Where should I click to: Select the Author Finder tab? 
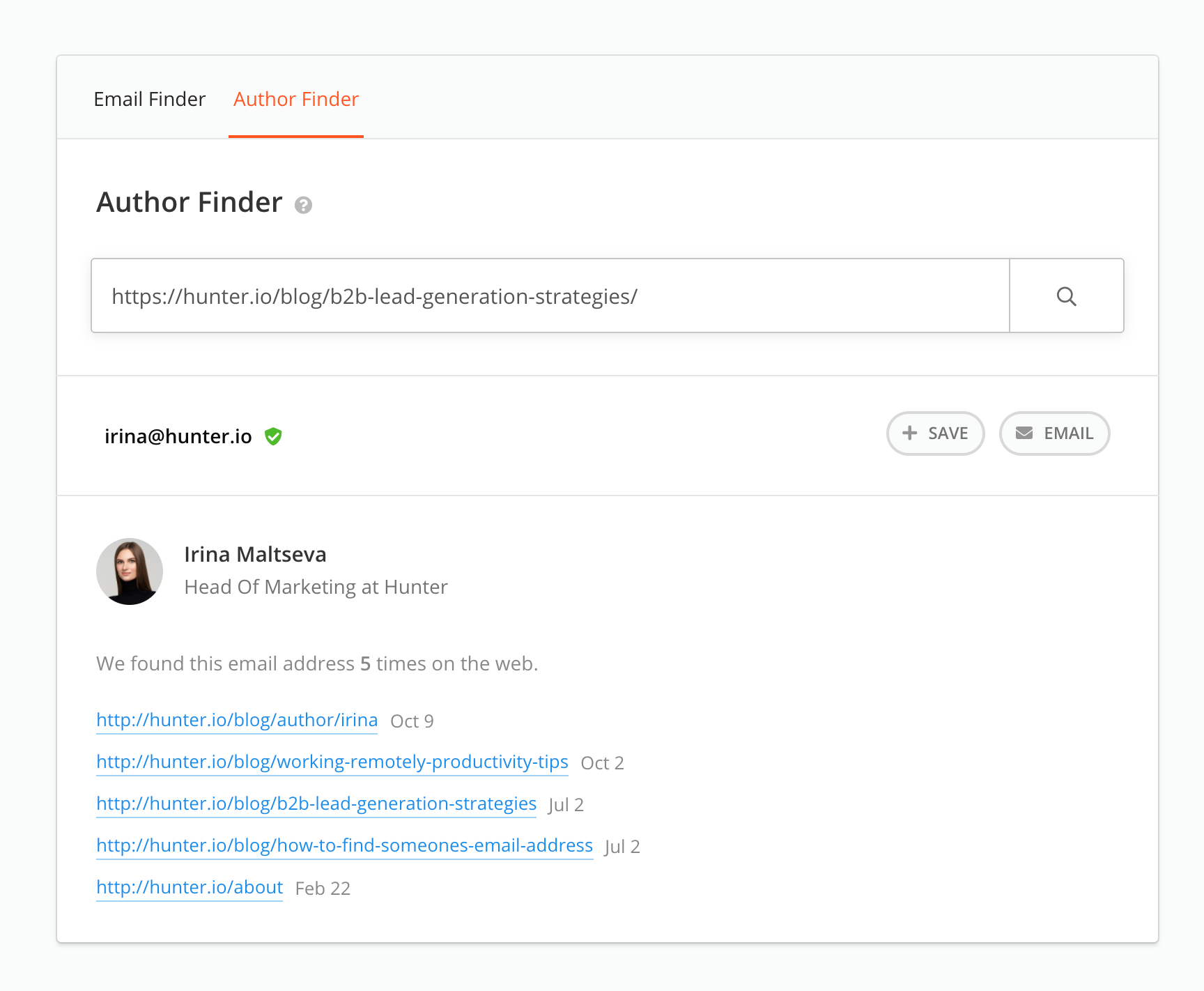pos(296,99)
